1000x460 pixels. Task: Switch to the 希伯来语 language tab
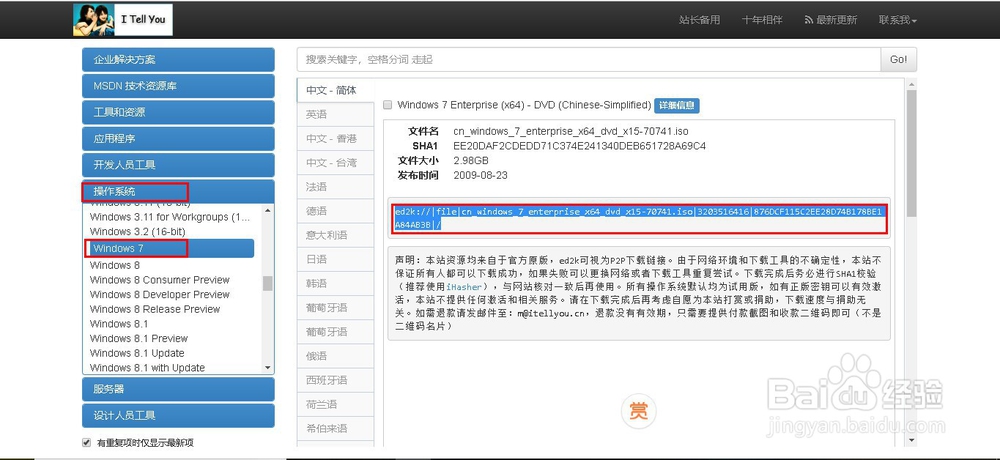335,429
